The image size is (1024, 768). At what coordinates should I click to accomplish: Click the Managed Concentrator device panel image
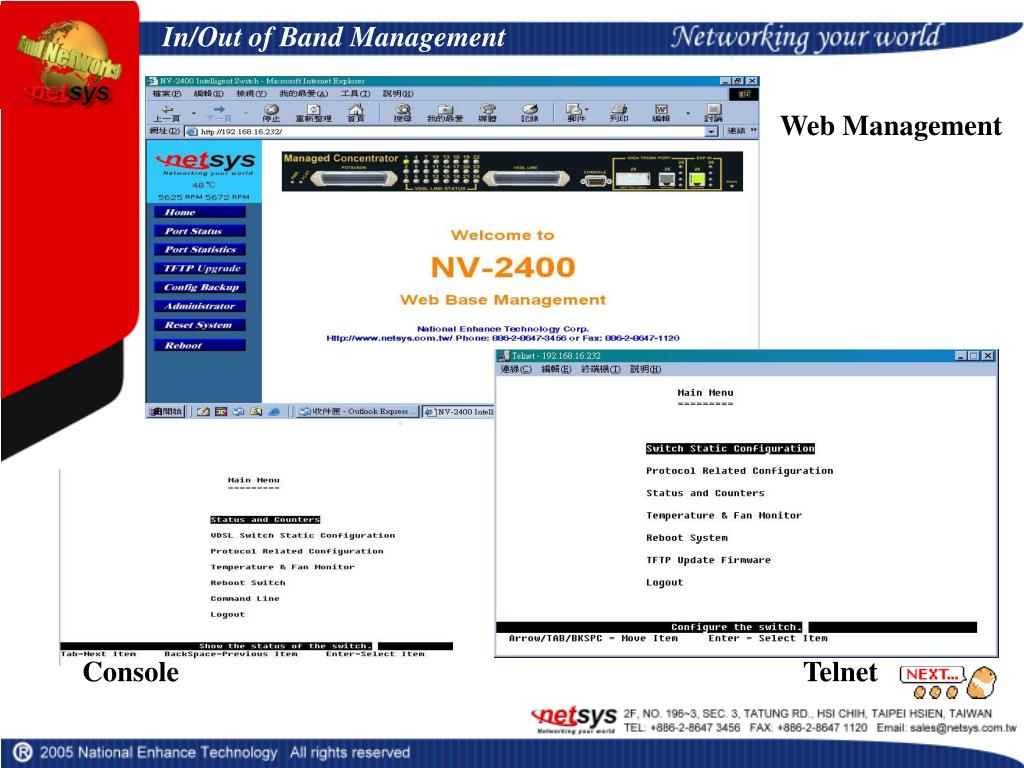(x=512, y=172)
